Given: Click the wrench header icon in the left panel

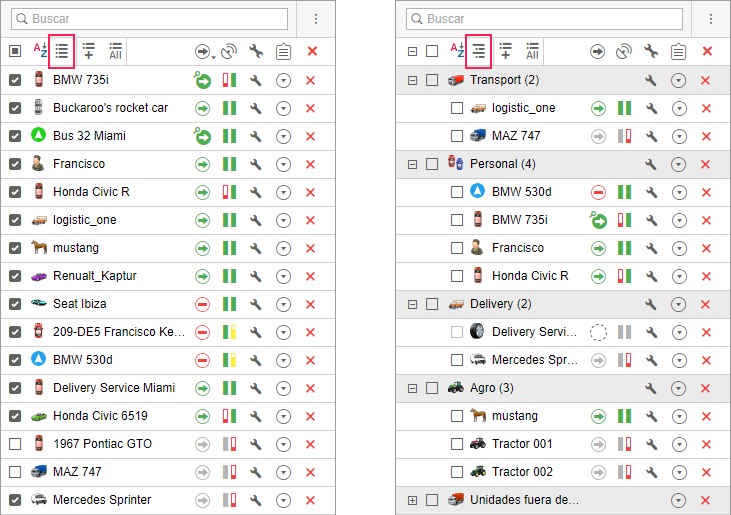Looking at the screenshot, I should point(256,51).
